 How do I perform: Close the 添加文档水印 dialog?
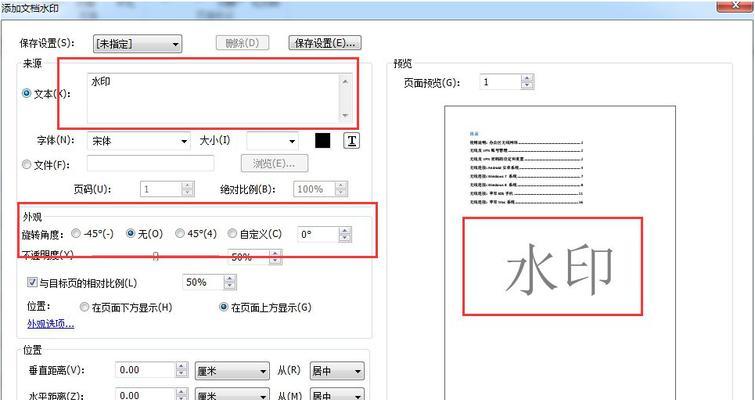736,5
